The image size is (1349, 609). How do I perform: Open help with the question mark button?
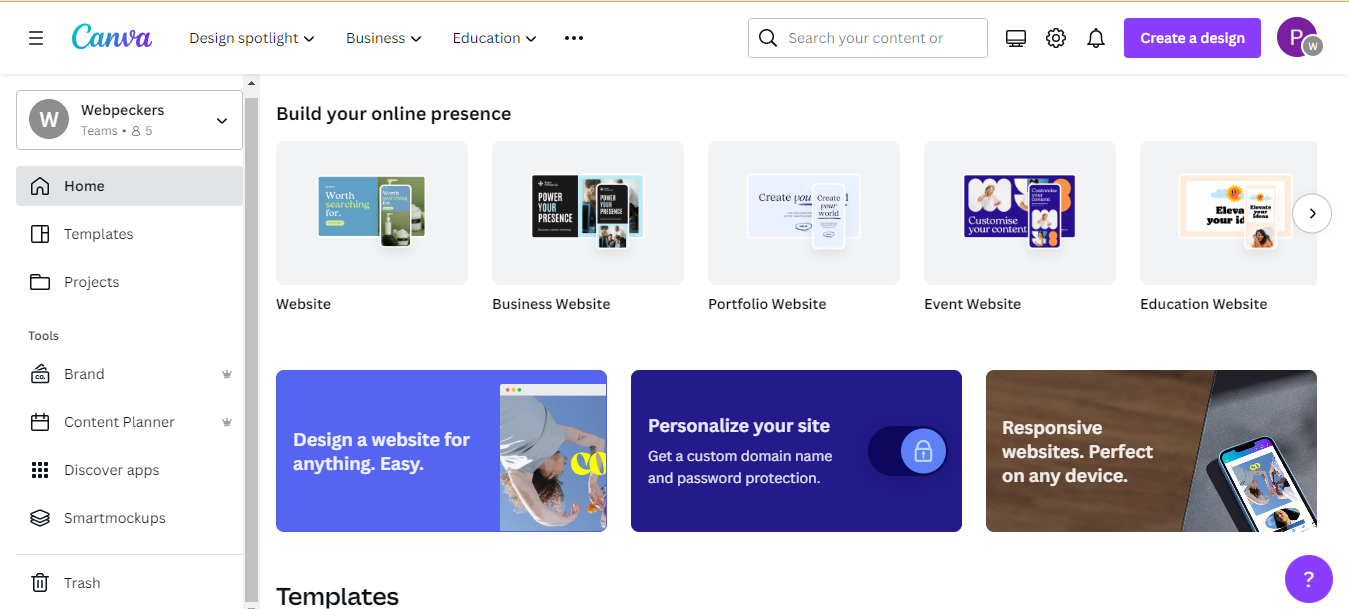coord(1308,579)
